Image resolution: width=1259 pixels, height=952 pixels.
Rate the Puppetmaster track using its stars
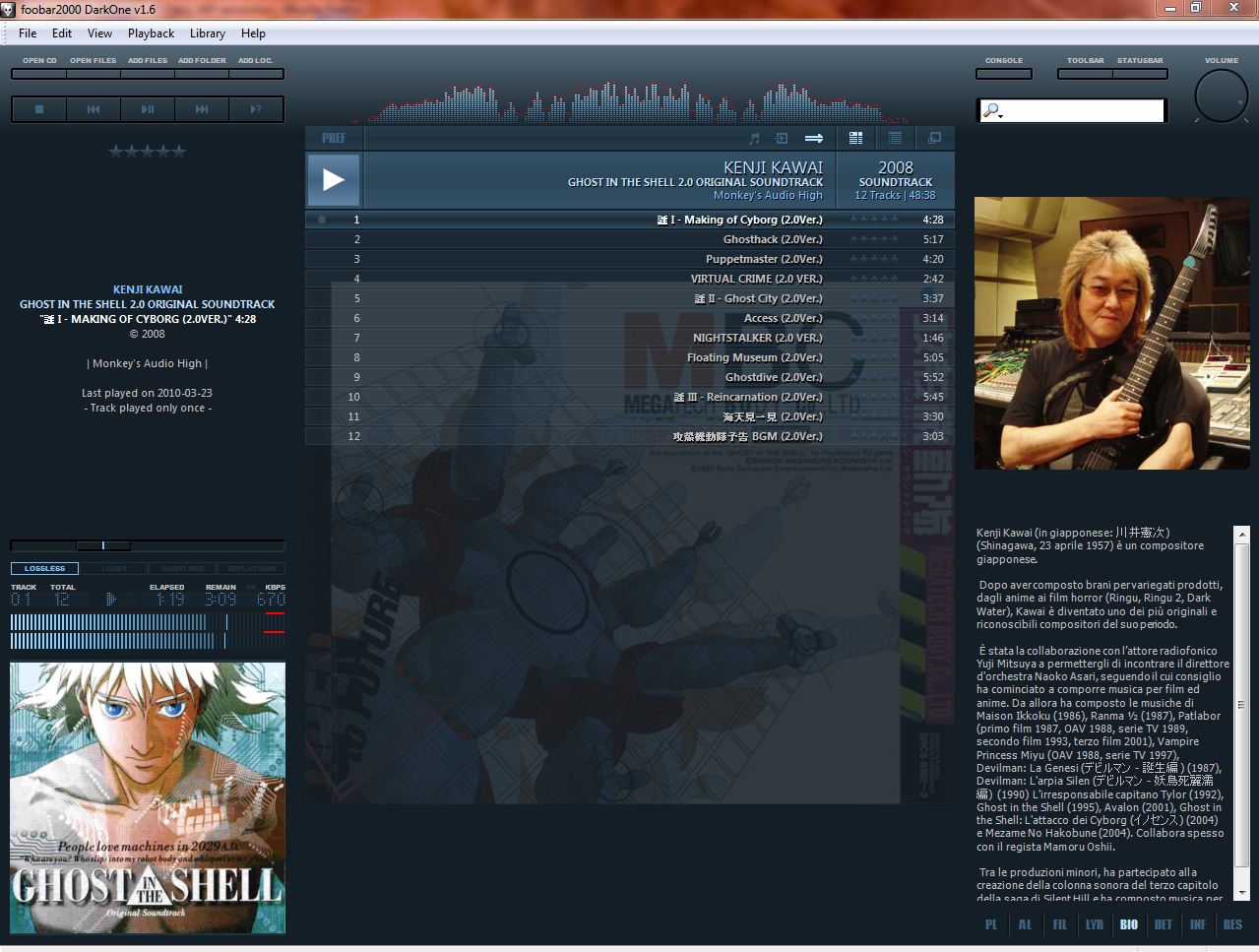[x=874, y=259]
